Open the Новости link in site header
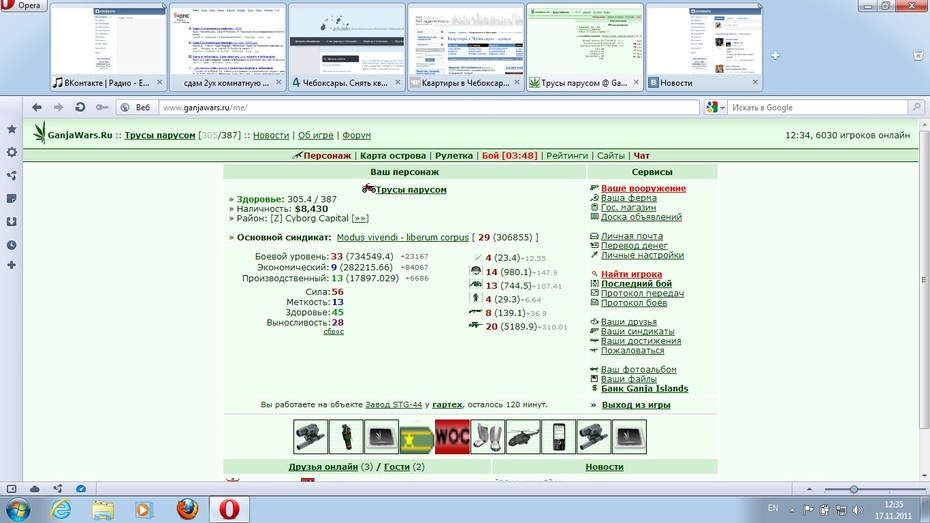Image resolution: width=930 pixels, height=523 pixels. (x=271, y=135)
